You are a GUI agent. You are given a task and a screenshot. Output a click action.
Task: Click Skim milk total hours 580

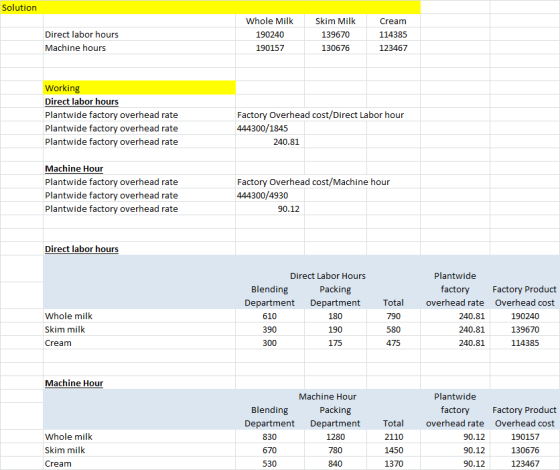(x=393, y=330)
